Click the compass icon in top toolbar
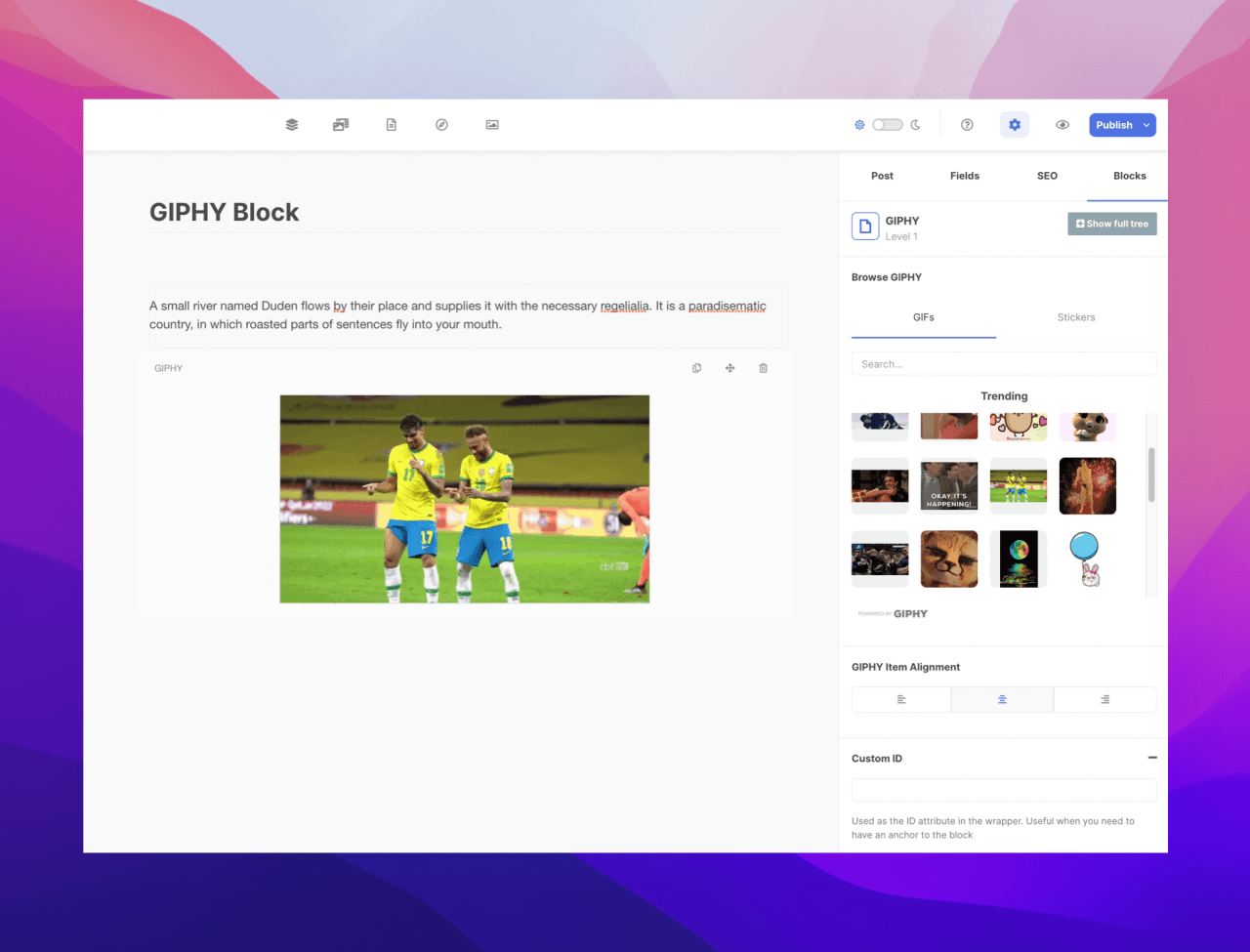 click(441, 125)
